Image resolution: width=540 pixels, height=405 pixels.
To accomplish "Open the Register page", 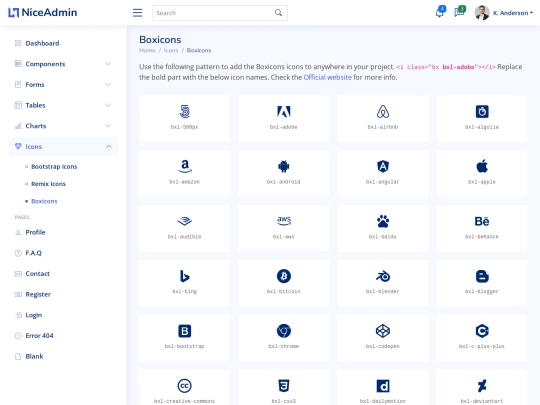I will click(63, 294).
